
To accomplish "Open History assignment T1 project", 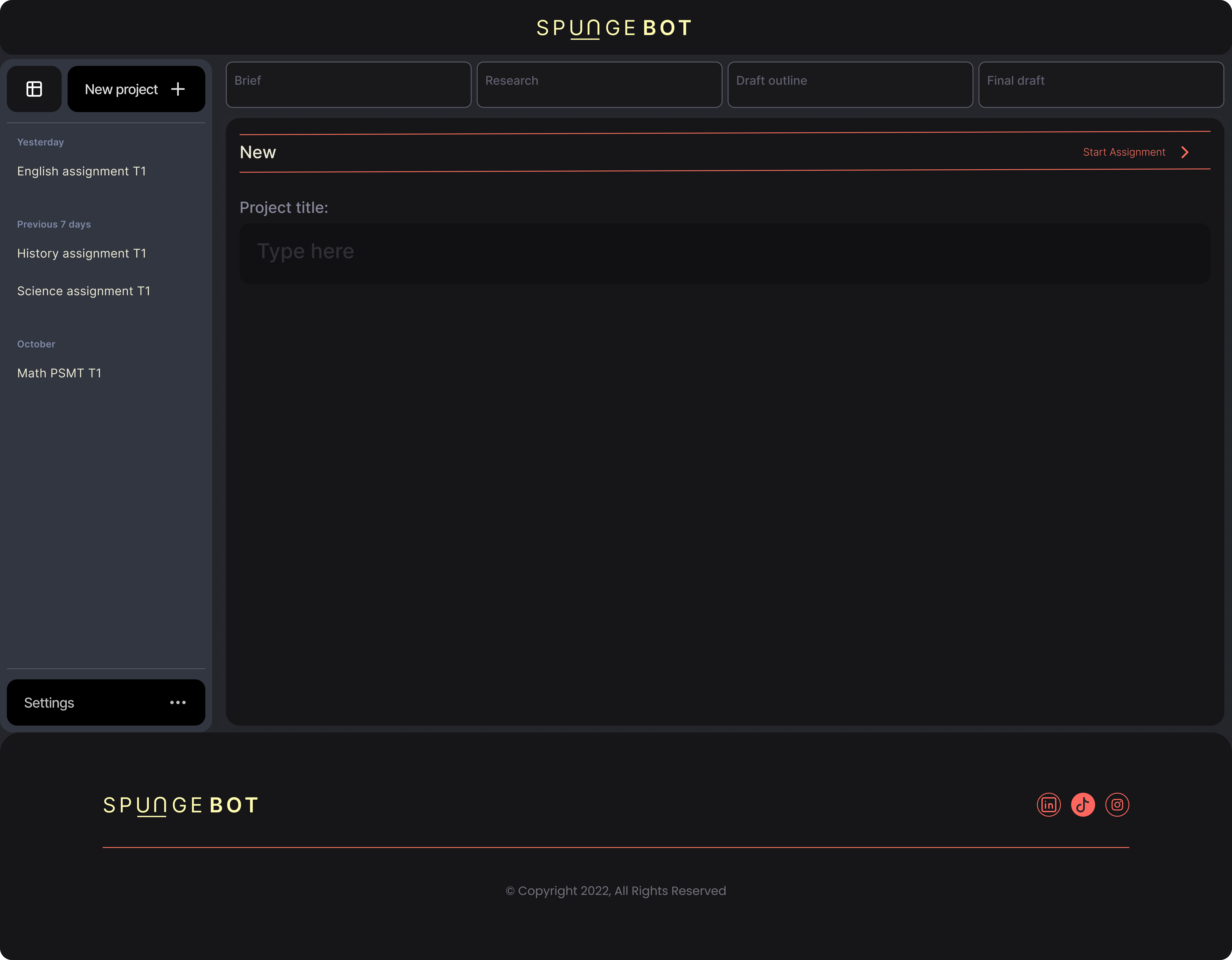I will (82, 254).
